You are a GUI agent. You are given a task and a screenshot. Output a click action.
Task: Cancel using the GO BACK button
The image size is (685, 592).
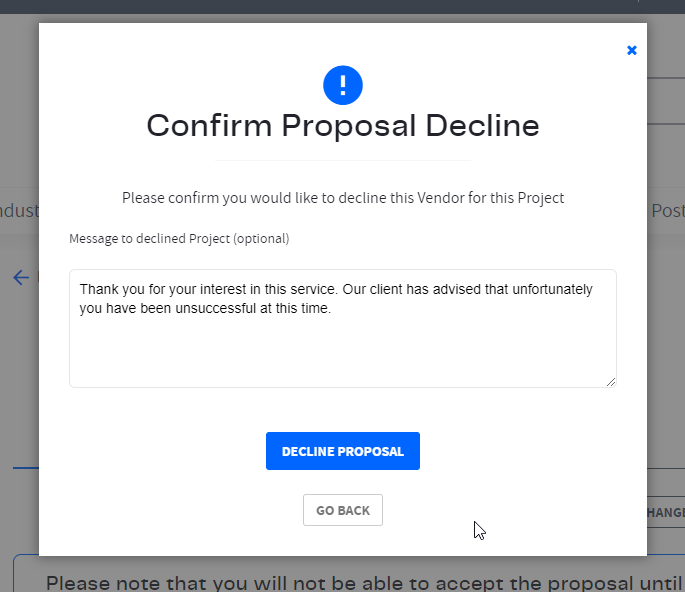343,510
